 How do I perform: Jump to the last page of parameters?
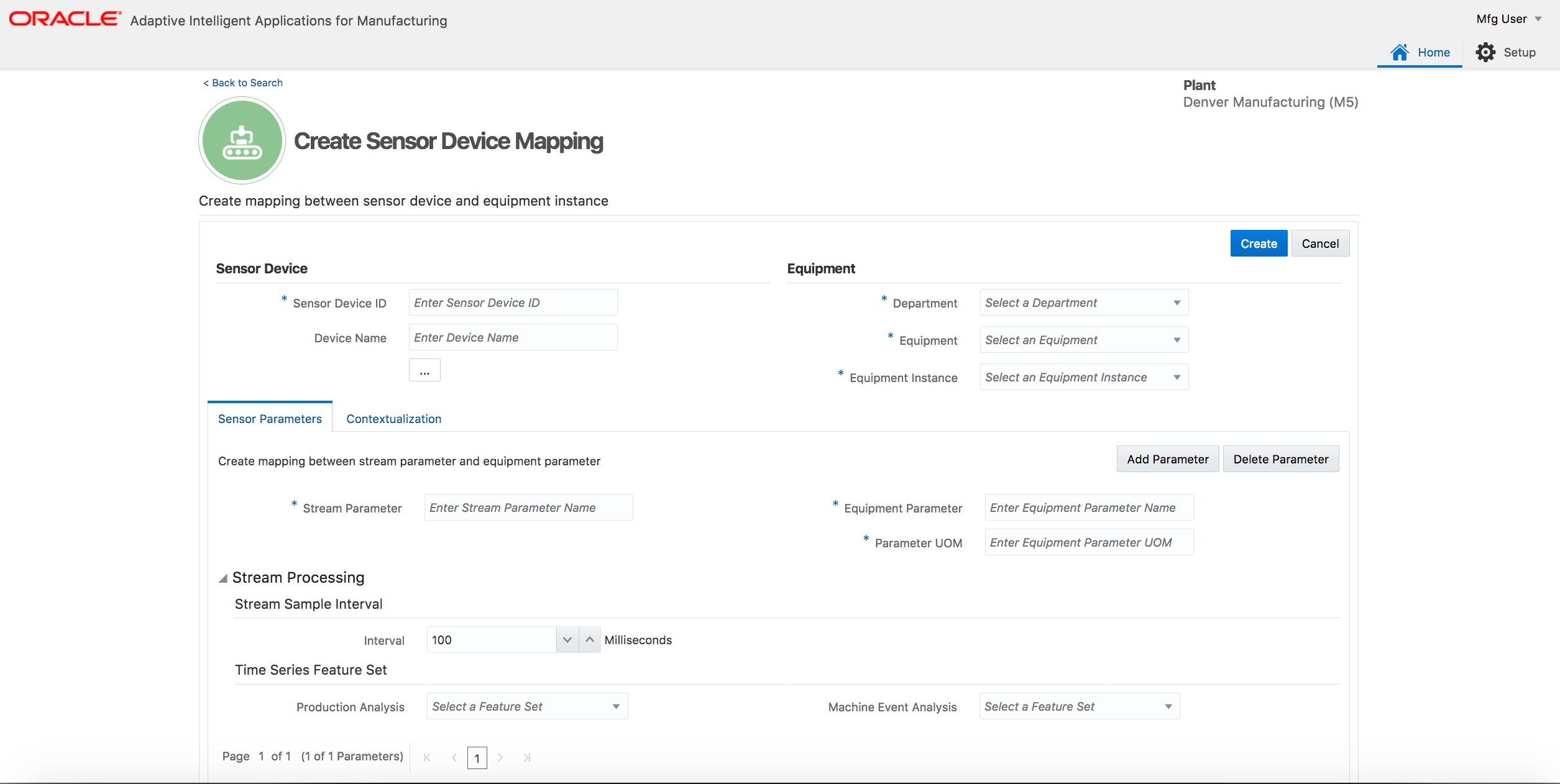pos(527,757)
